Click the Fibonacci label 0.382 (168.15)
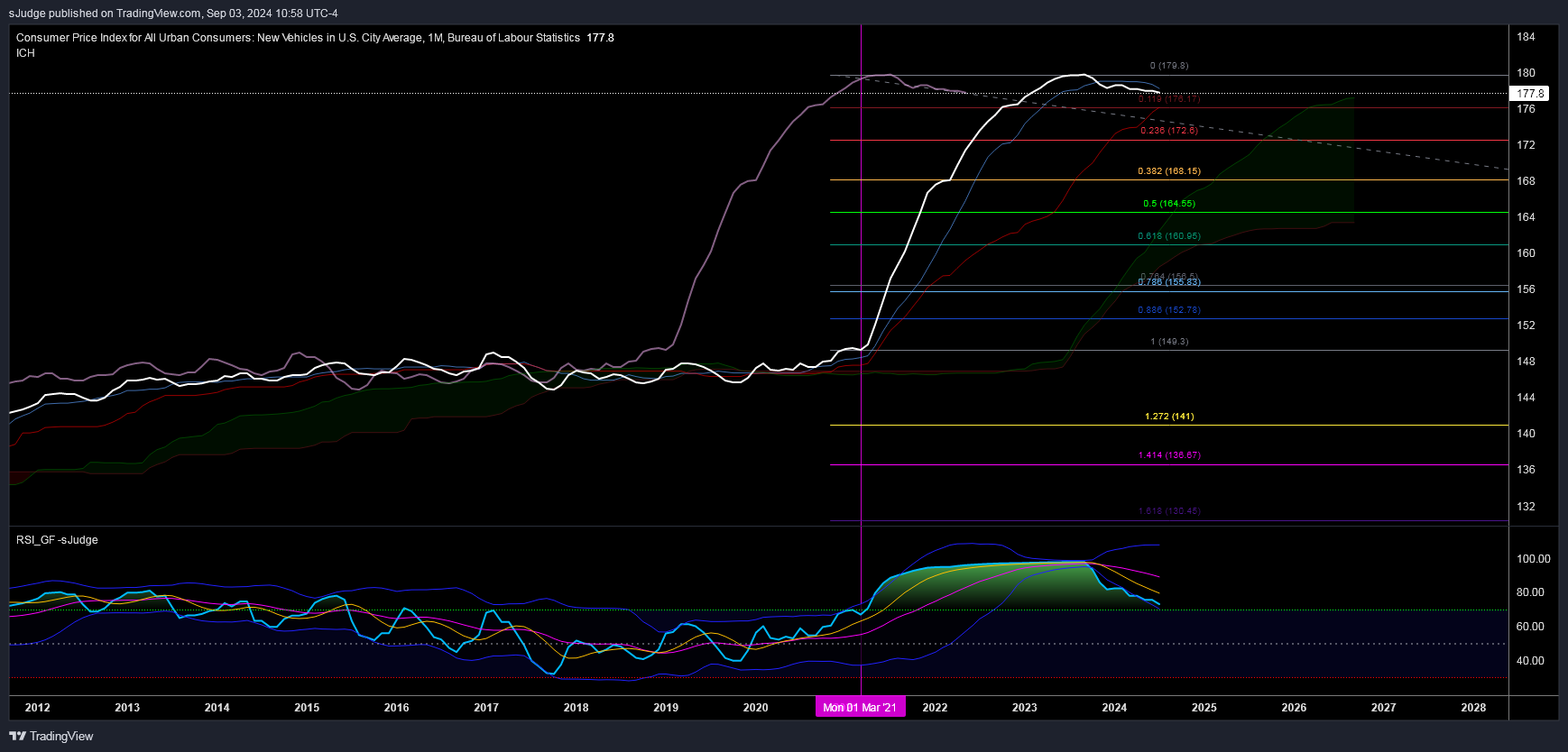Viewport: 1568px width, 752px height. [x=1169, y=171]
